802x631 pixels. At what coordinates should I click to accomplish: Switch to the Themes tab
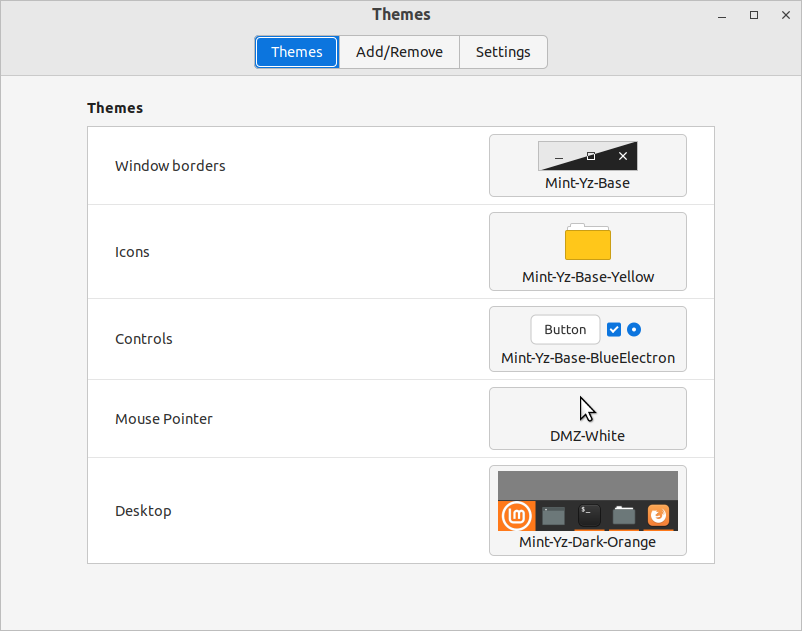point(297,52)
